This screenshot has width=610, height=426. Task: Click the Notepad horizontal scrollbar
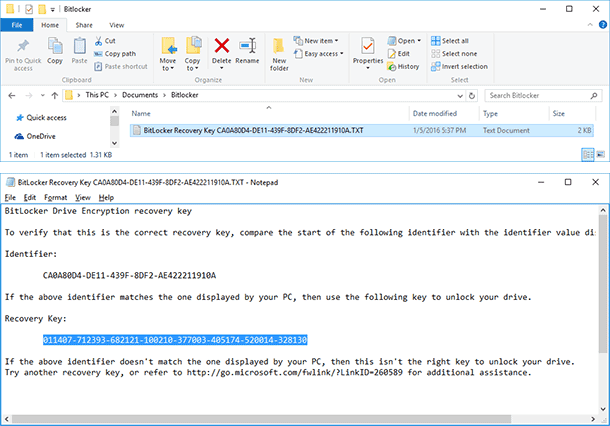pos(261,419)
